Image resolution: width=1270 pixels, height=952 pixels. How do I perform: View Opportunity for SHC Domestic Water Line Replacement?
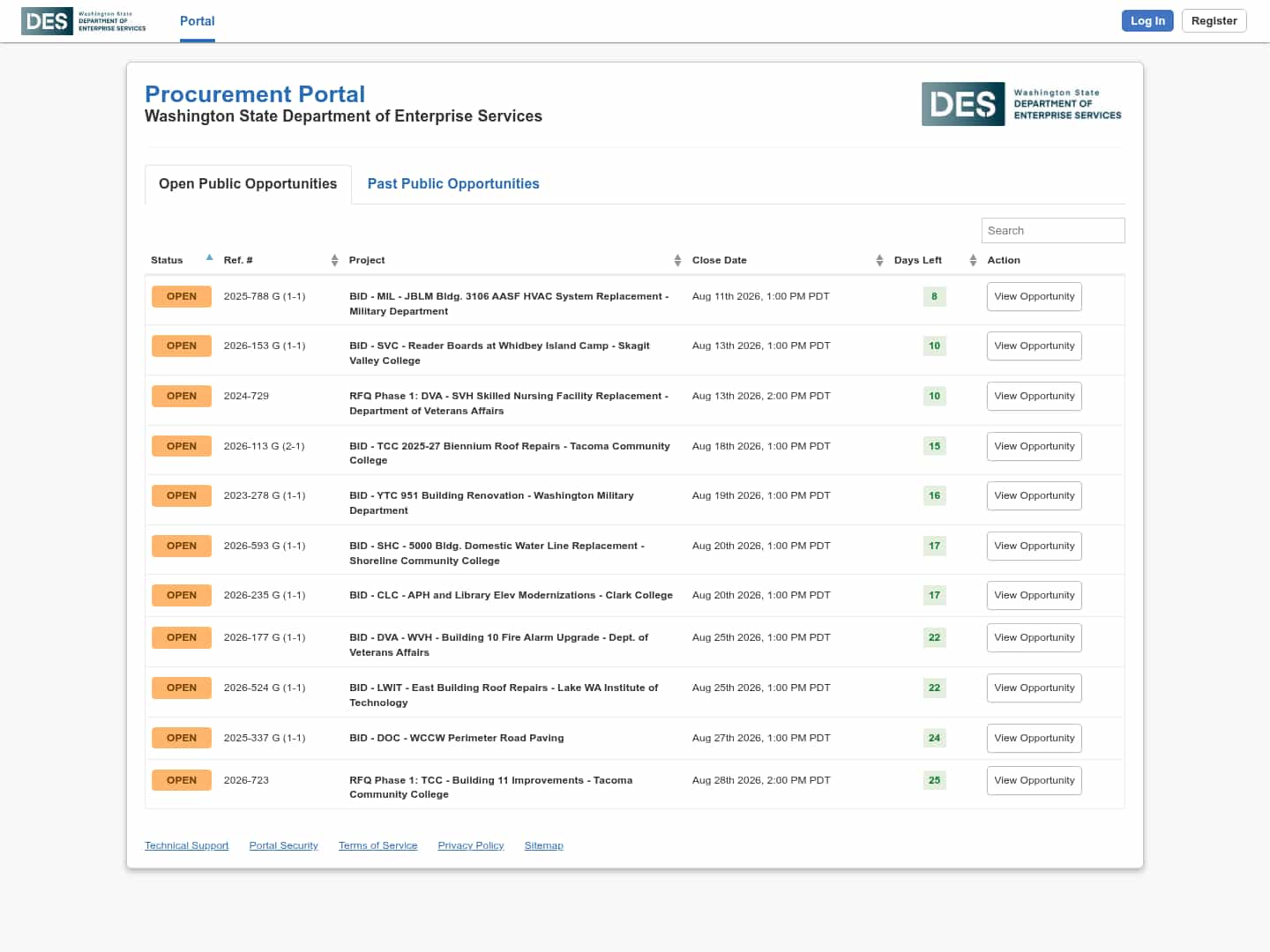(1035, 547)
